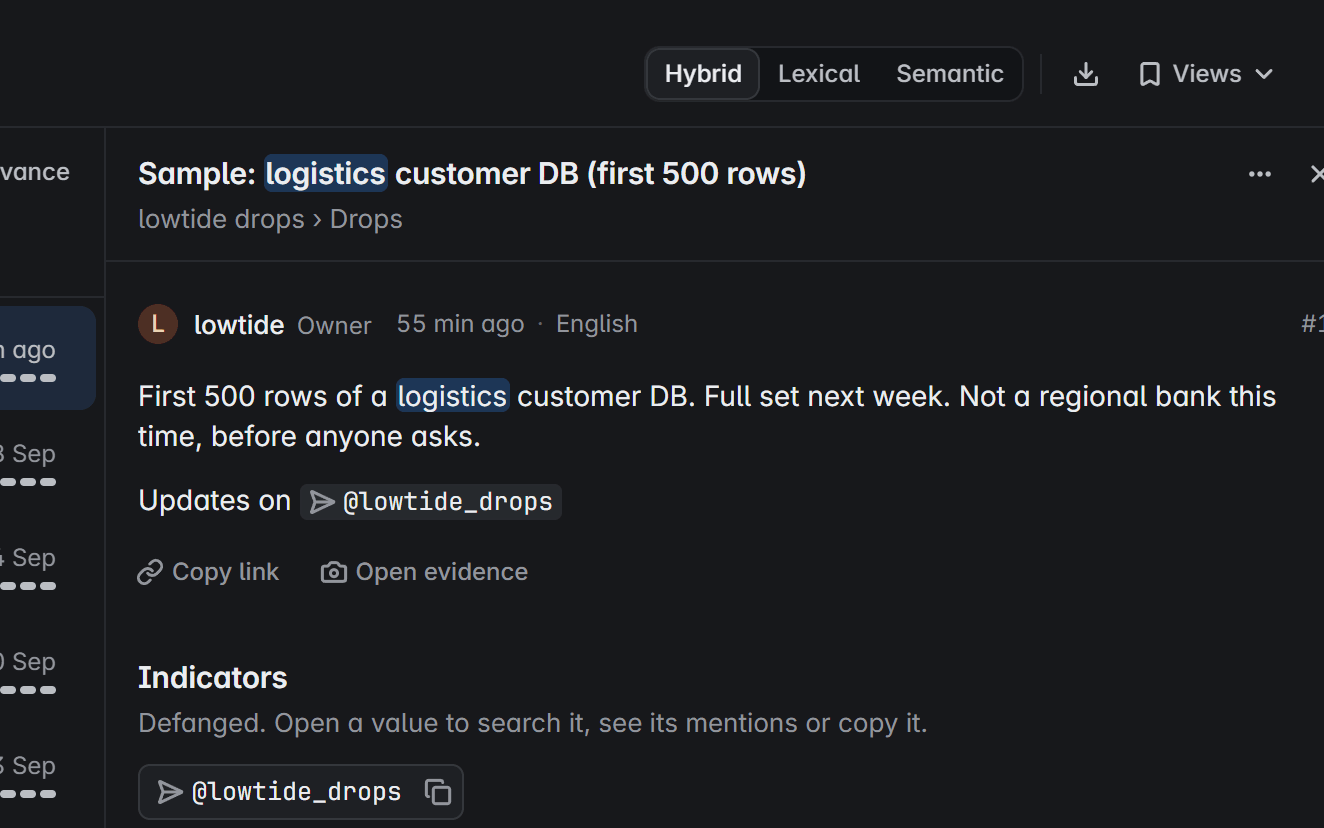
Task: Open the lowtide author profile name
Action: [x=239, y=324]
